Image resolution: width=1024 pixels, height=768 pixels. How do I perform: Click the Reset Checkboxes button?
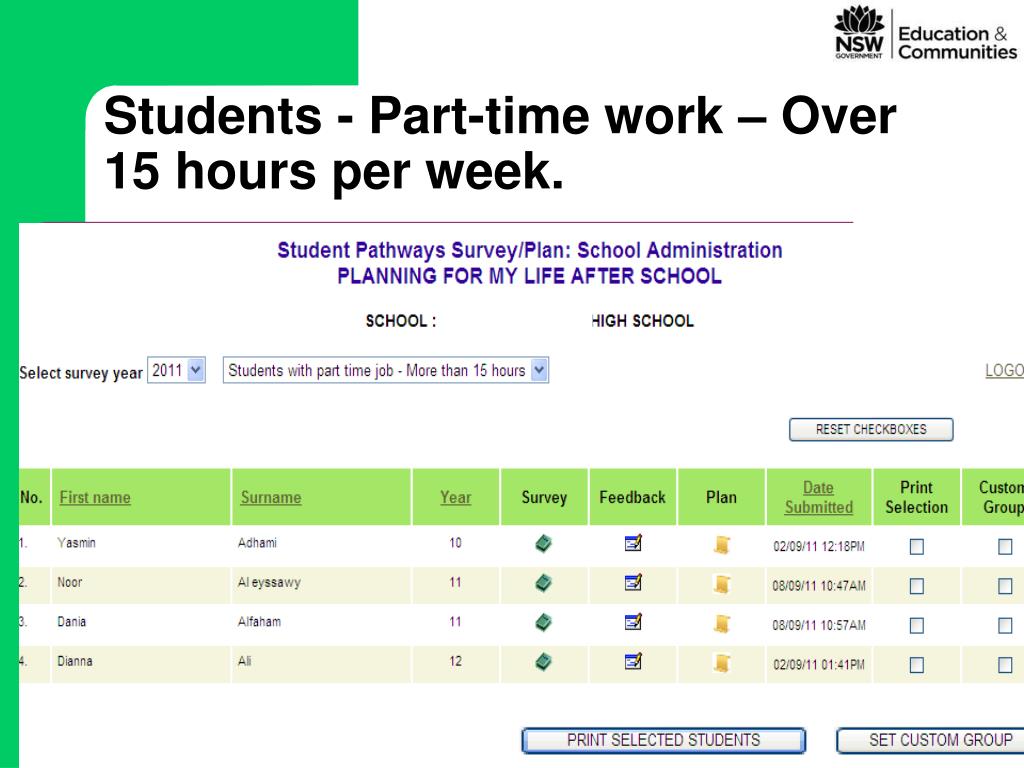click(x=871, y=430)
